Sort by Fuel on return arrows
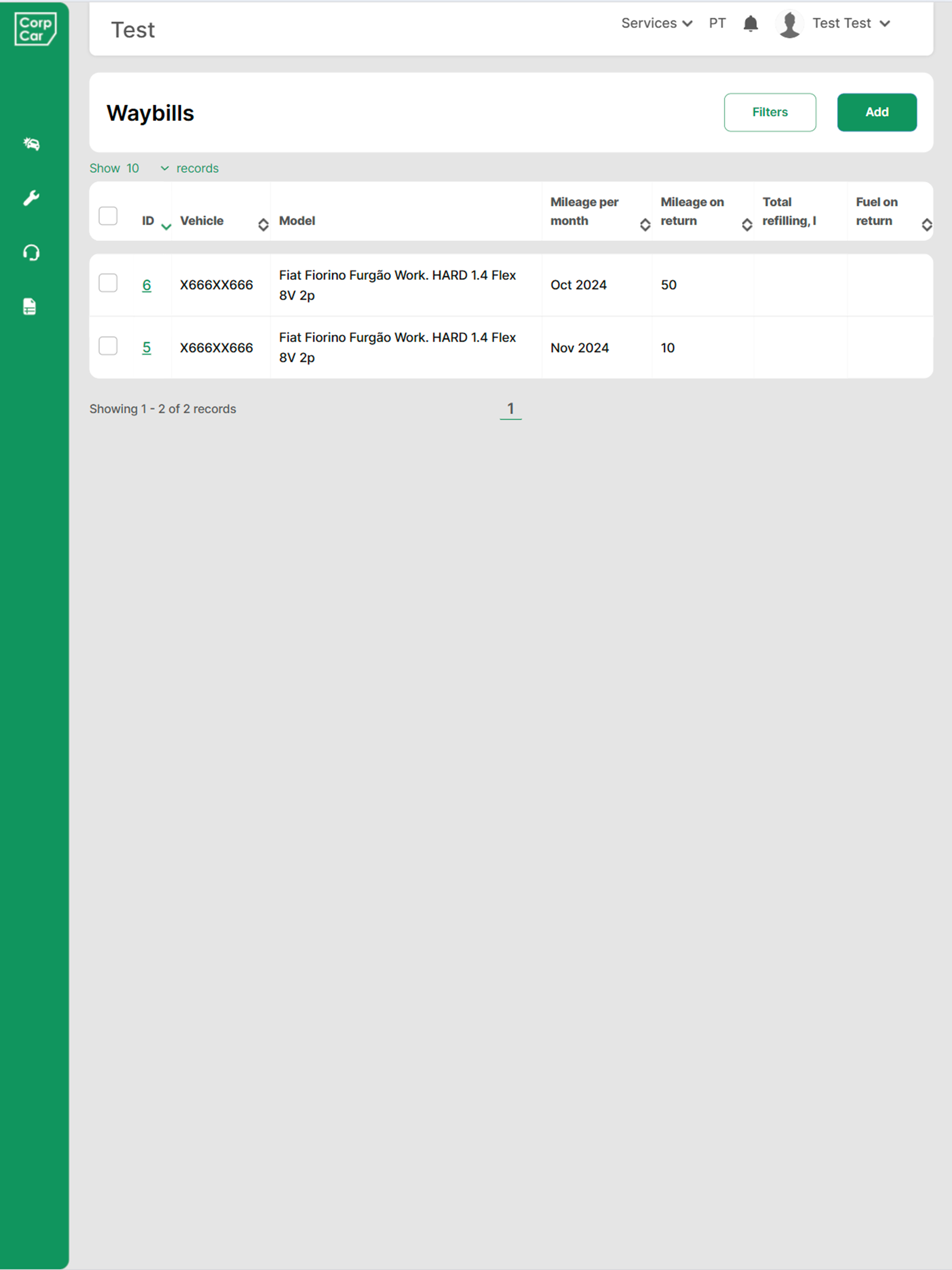The width and height of the screenshot is (952, 1270). coord(927,224)
